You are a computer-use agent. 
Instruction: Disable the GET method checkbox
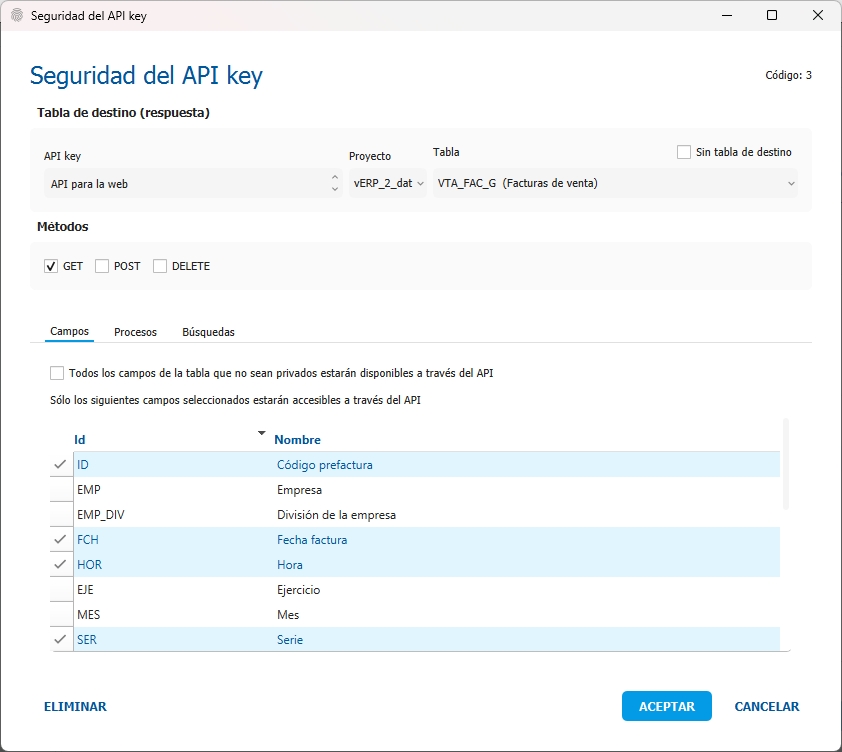coord(51,267)
